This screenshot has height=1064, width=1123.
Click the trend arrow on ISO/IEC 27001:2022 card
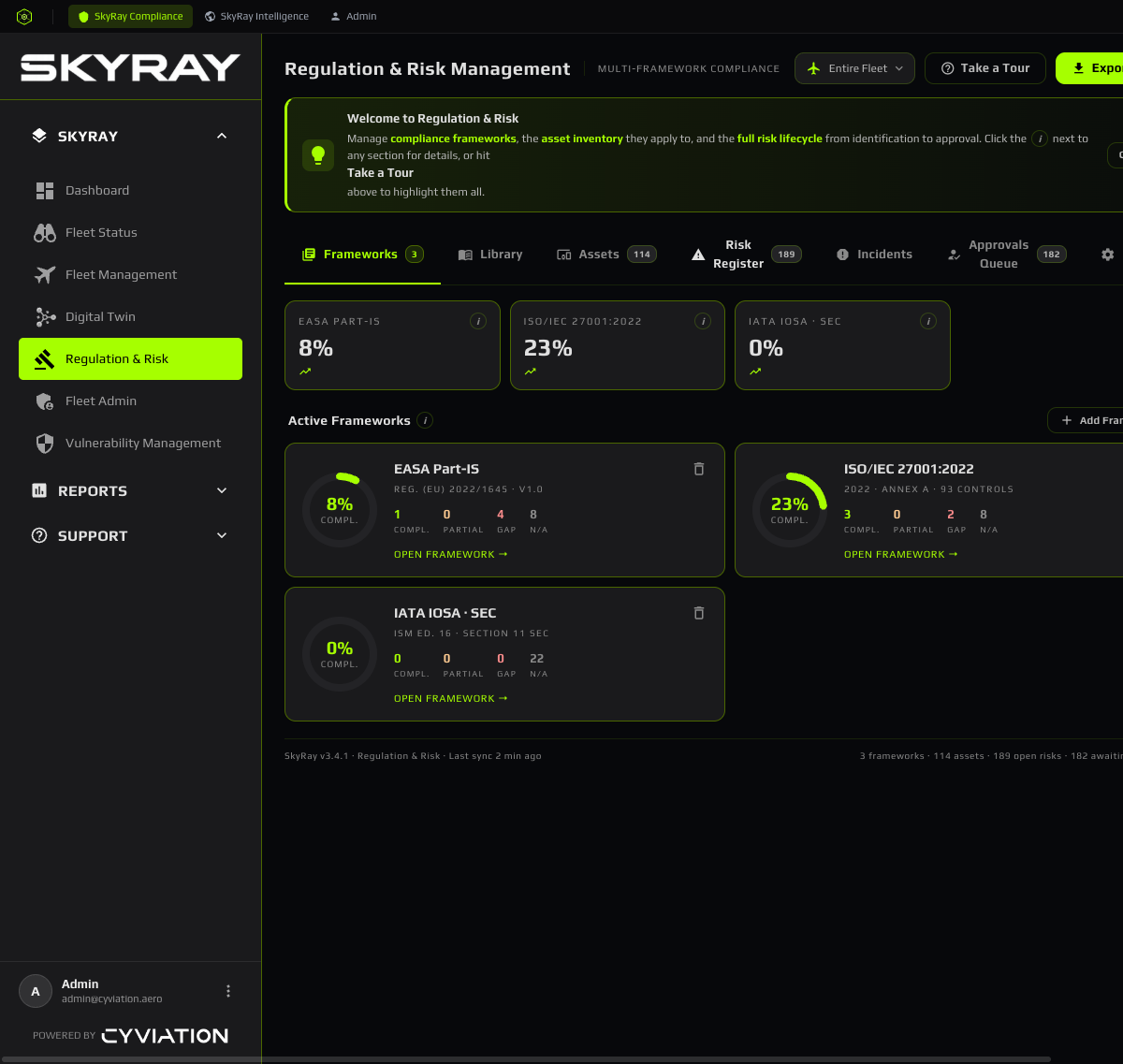pos(531,372)
